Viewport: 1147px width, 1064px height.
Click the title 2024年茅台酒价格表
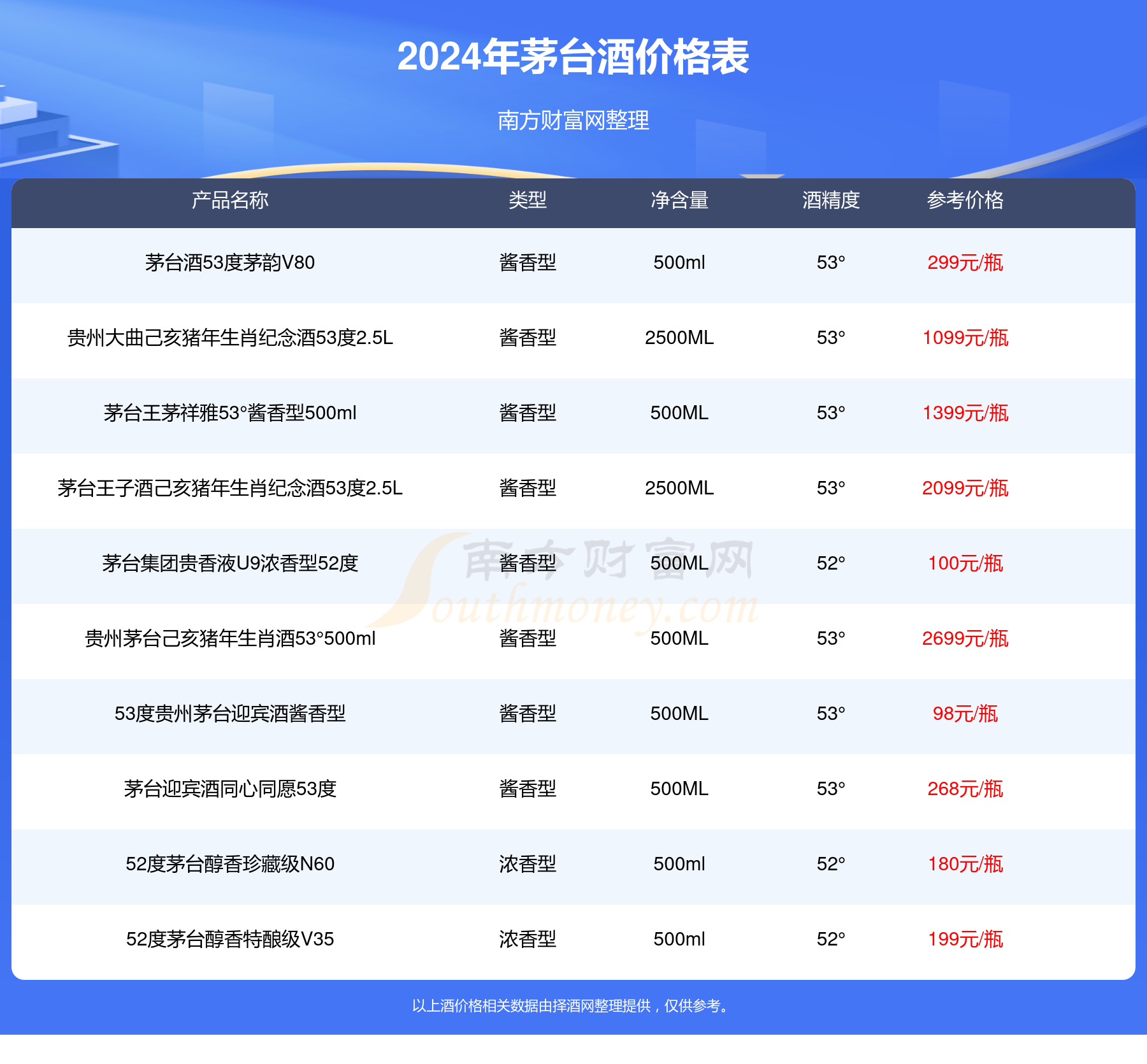point(573,57)
